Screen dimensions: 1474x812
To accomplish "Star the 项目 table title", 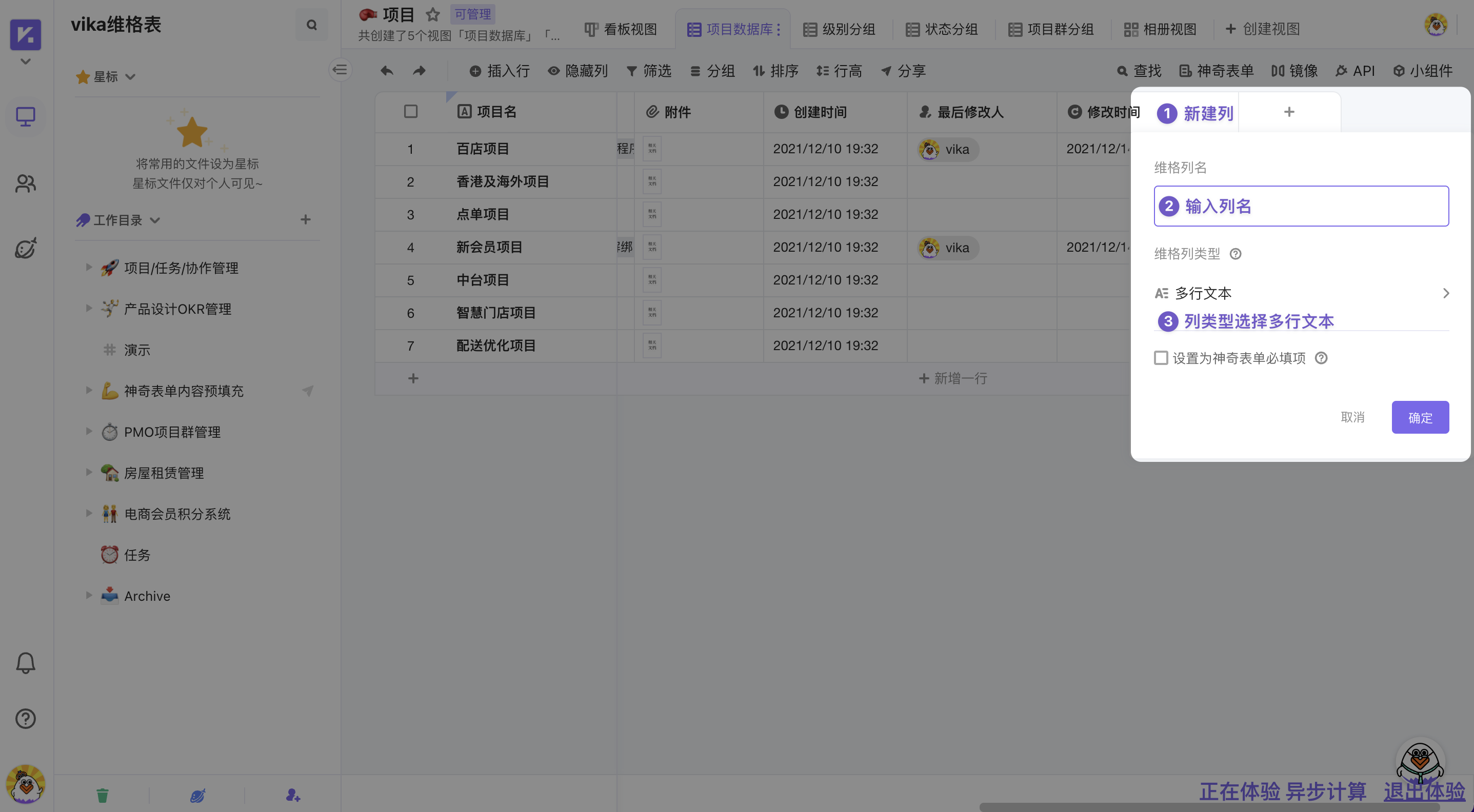I will click(432, 15).
